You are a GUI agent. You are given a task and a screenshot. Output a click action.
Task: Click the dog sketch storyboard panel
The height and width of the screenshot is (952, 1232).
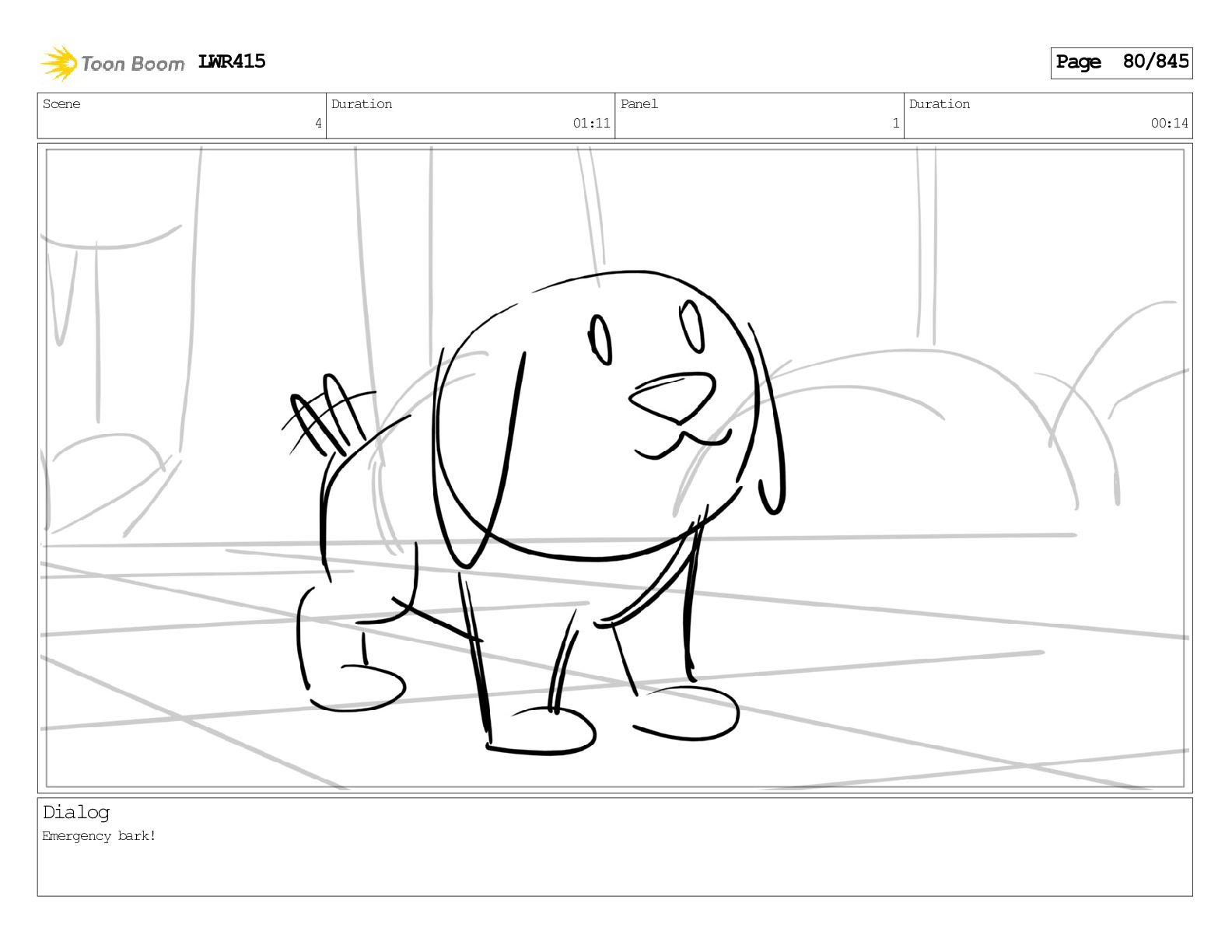coord(614,468)
